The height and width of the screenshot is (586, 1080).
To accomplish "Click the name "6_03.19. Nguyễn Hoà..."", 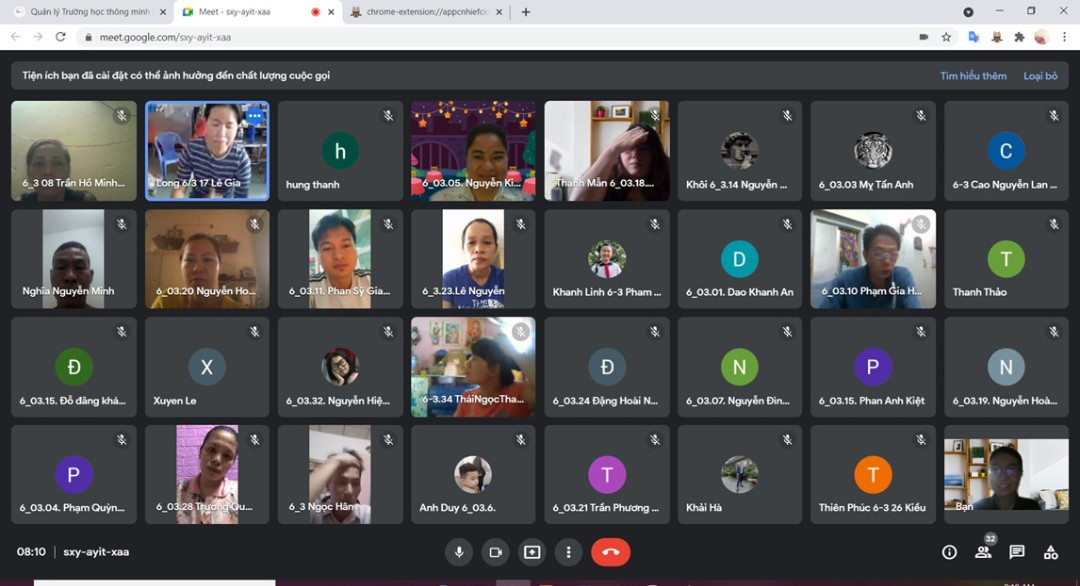I will (x=1004, y=401).
